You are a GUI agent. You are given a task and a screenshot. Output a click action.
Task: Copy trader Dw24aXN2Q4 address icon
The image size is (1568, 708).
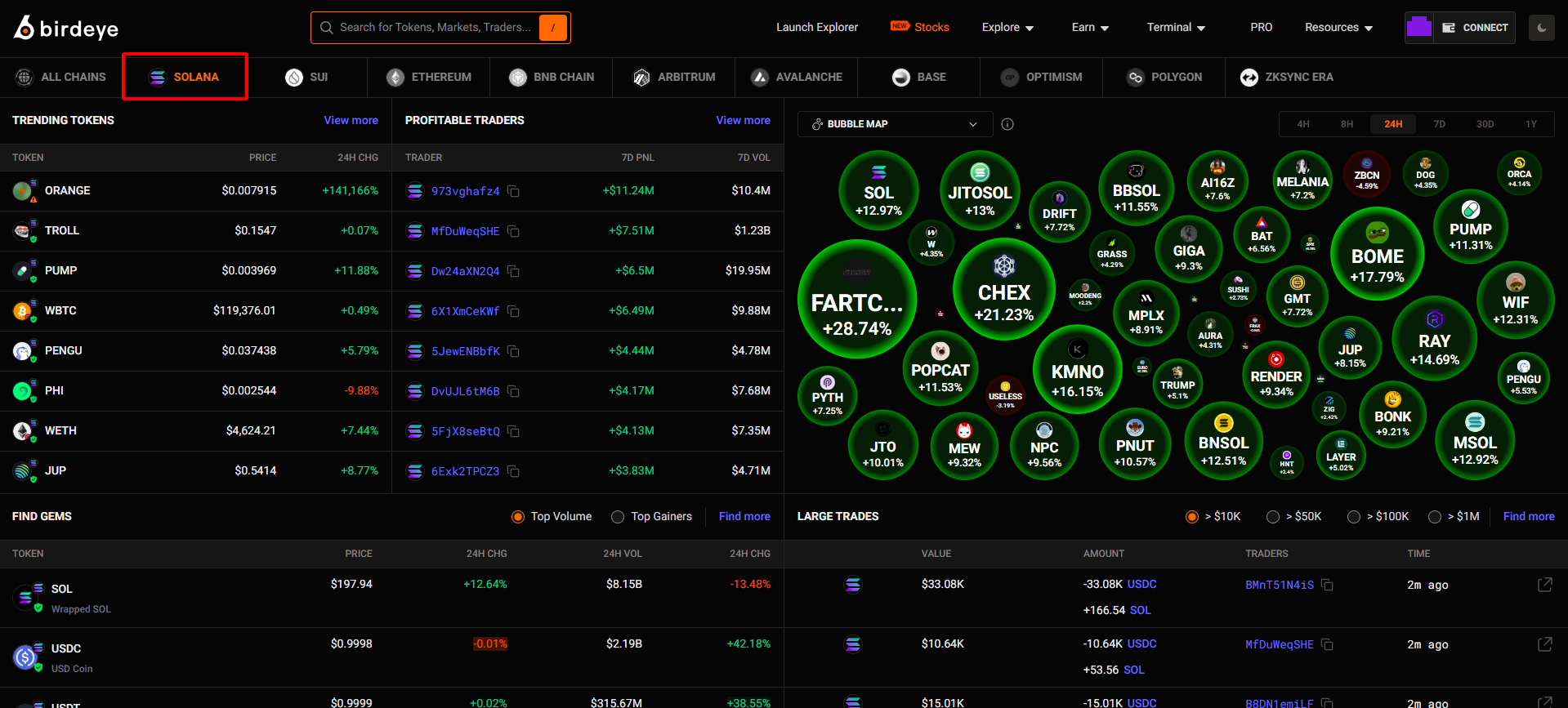514,271
